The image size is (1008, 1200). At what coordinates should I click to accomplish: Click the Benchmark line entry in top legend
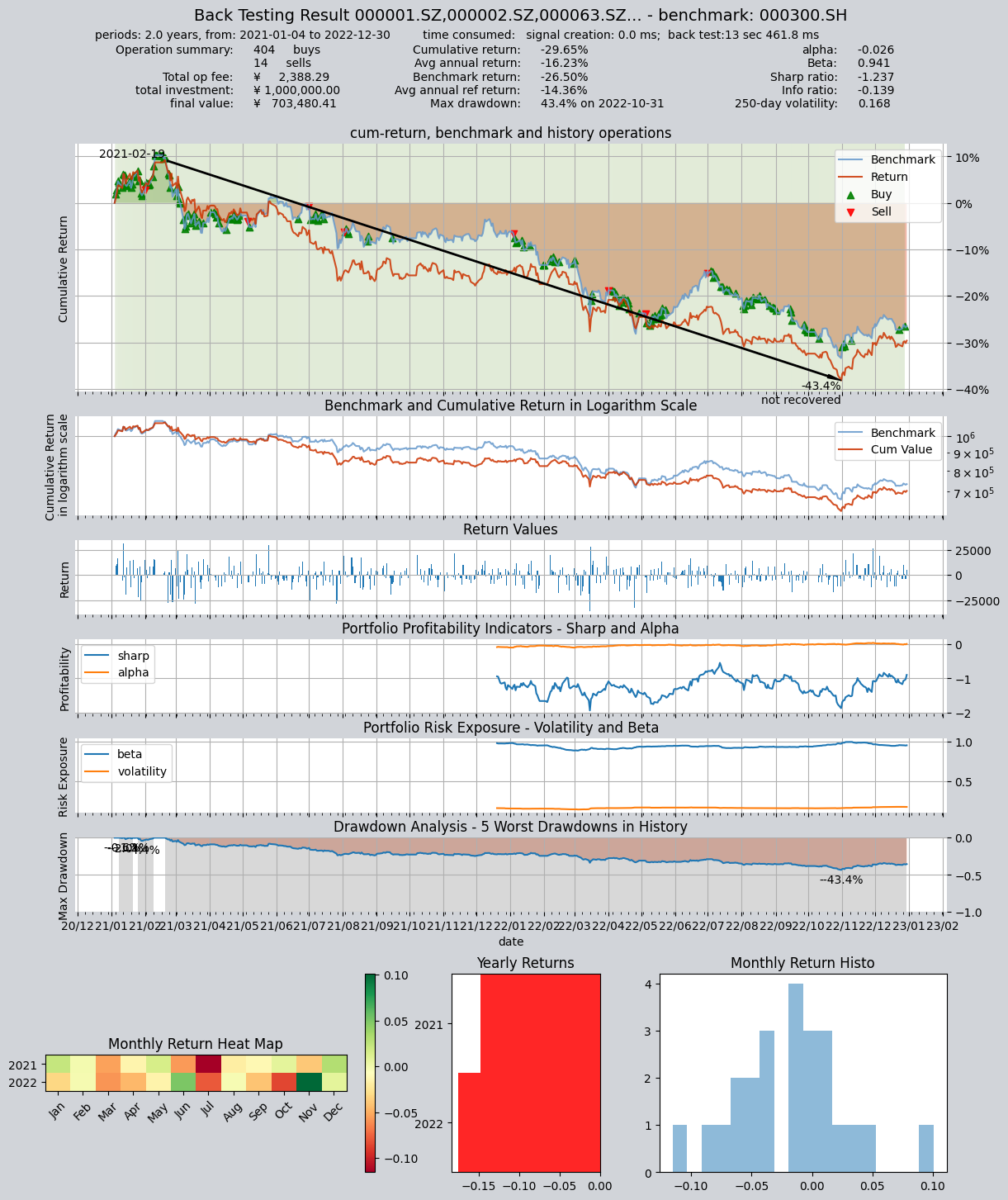tap(887, 159)
